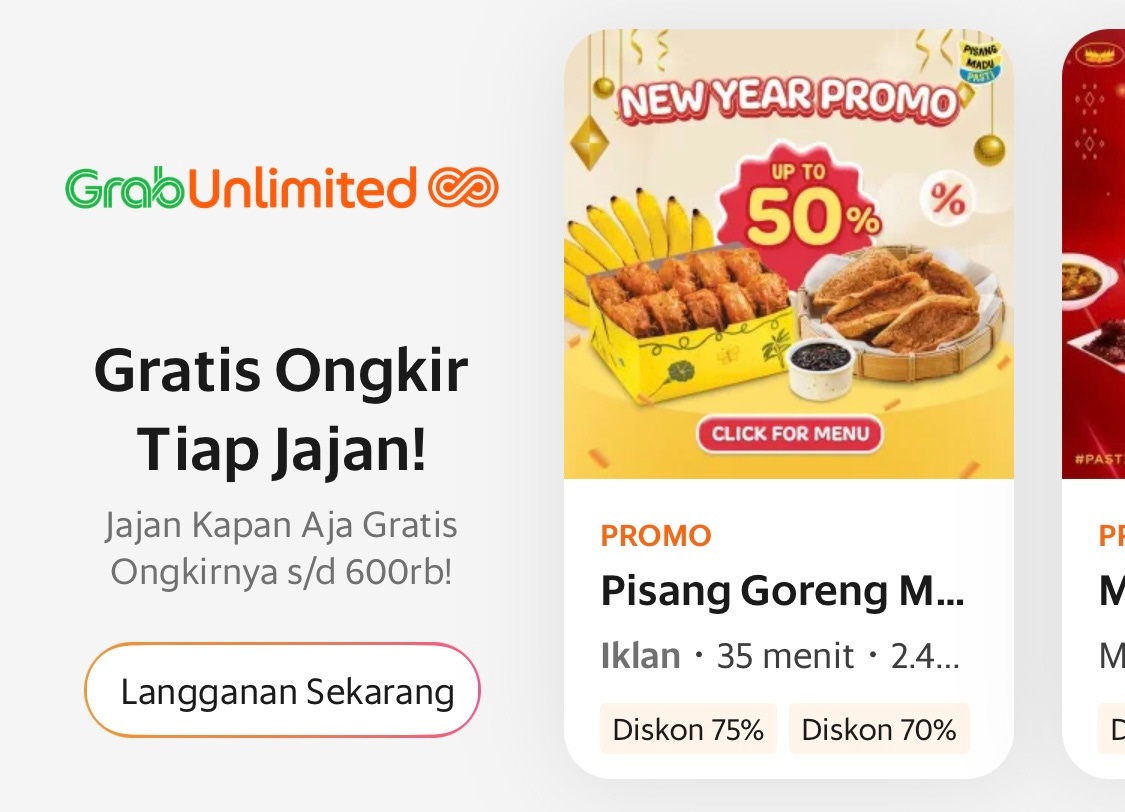This screenshot has width=1125, height=812.
Task: Tap the New Year Promo banner heading
Action: click(788, 100)
